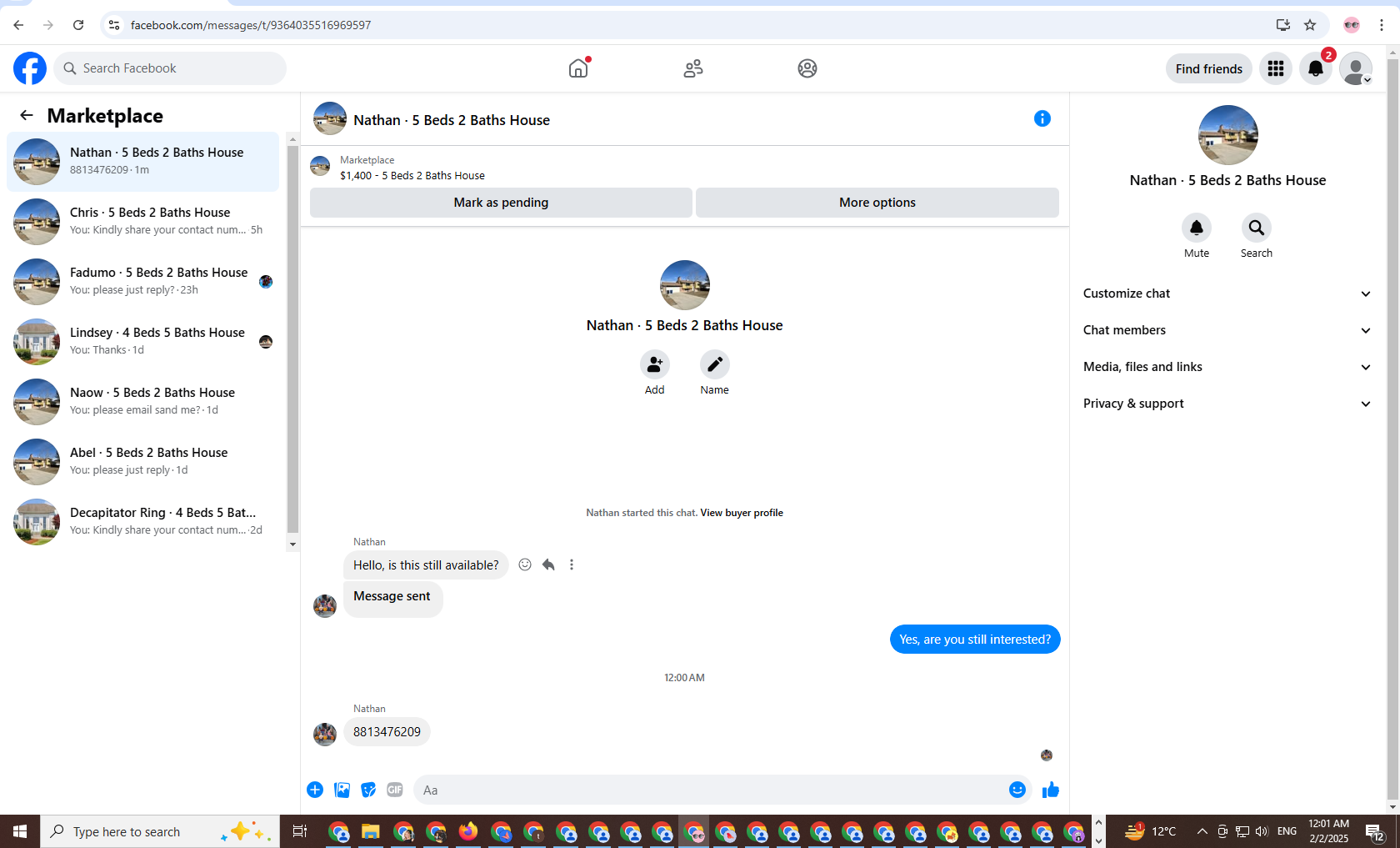The image size is (1400, 848).
Task: Open the Friends icon in top navigation
Action: [x=693, y=68]
